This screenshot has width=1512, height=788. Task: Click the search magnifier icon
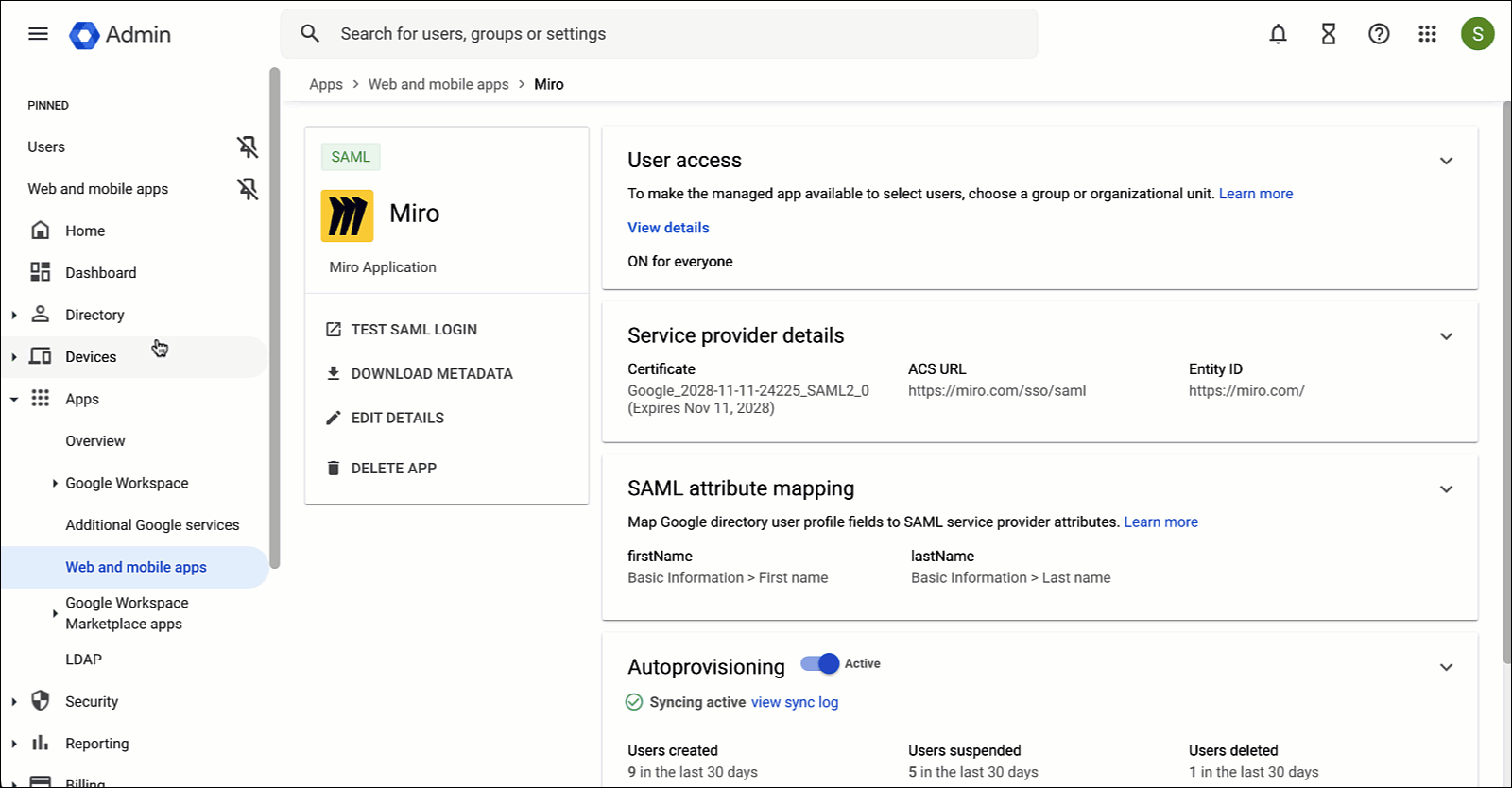[310, 34]
